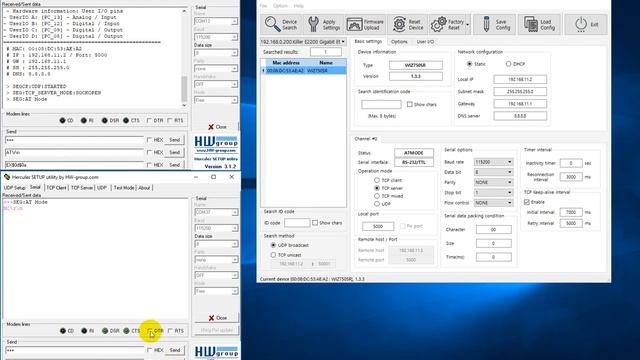Open the Baud rate dropdown
640x360 pixels.
pos(493,162)
